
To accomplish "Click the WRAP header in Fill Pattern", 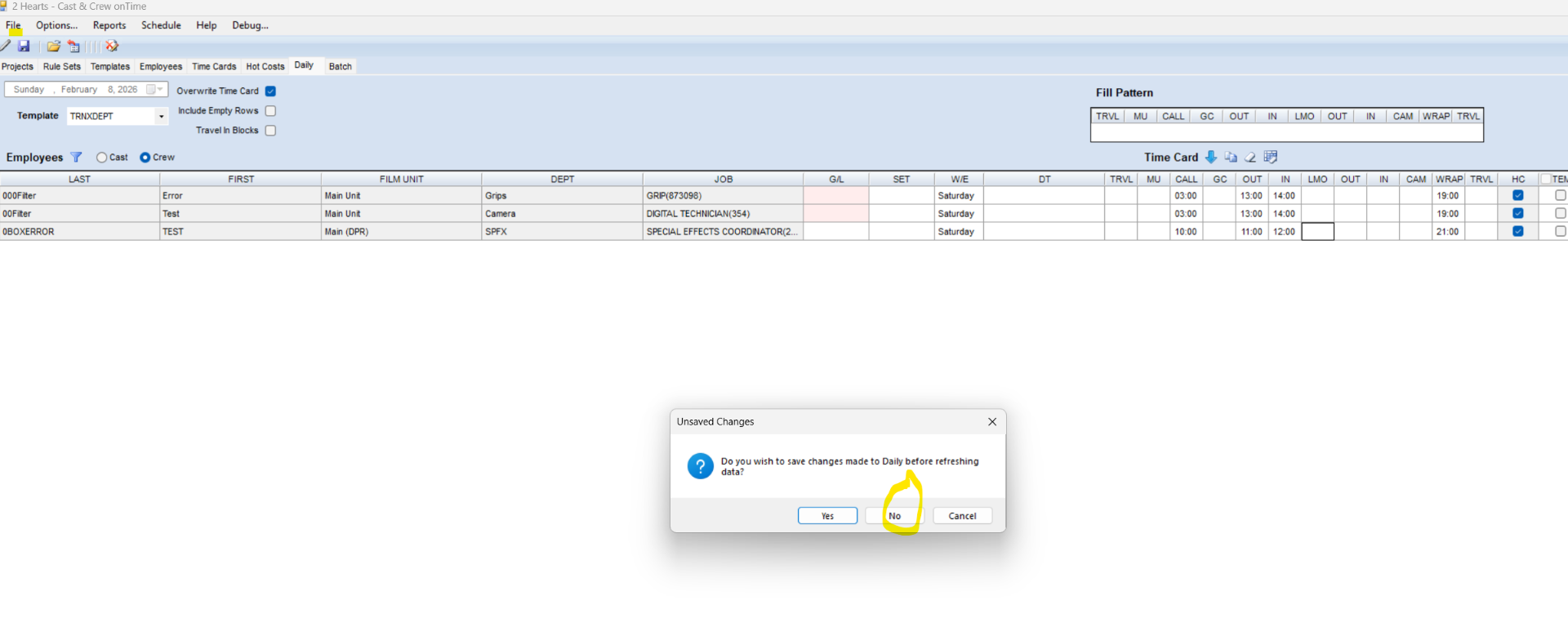I will coord(1436,117).
